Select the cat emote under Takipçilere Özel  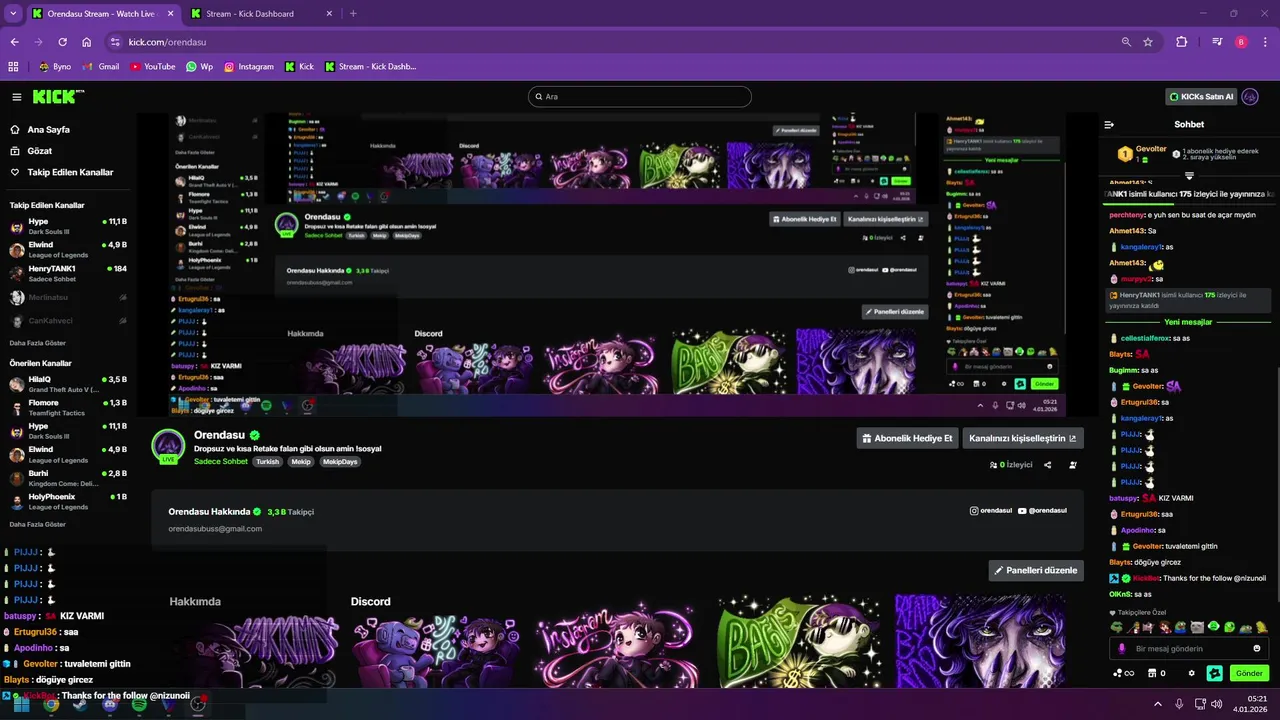[1197, 627]
